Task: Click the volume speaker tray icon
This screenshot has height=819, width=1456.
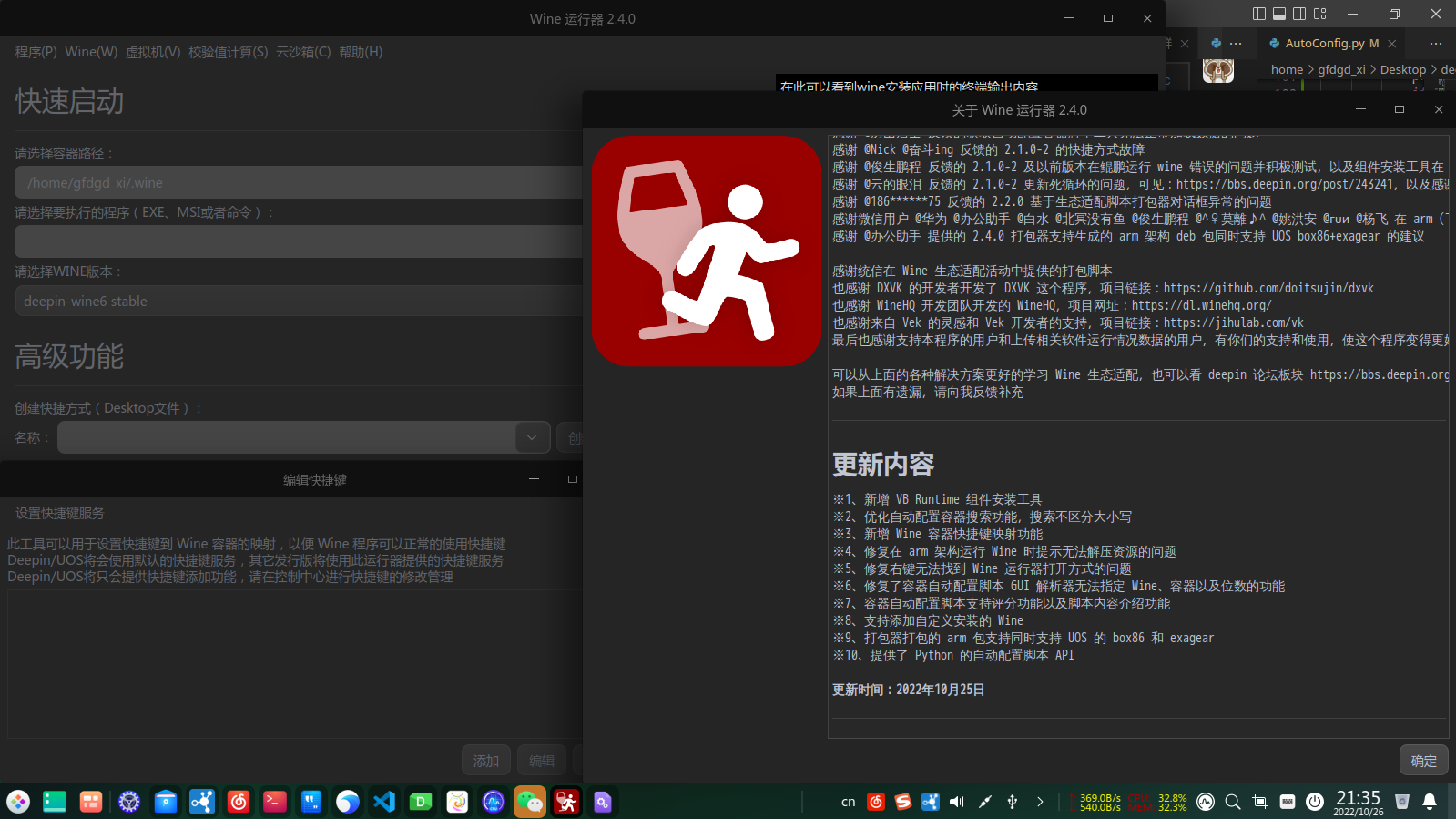Action: (x=957, y=802)
